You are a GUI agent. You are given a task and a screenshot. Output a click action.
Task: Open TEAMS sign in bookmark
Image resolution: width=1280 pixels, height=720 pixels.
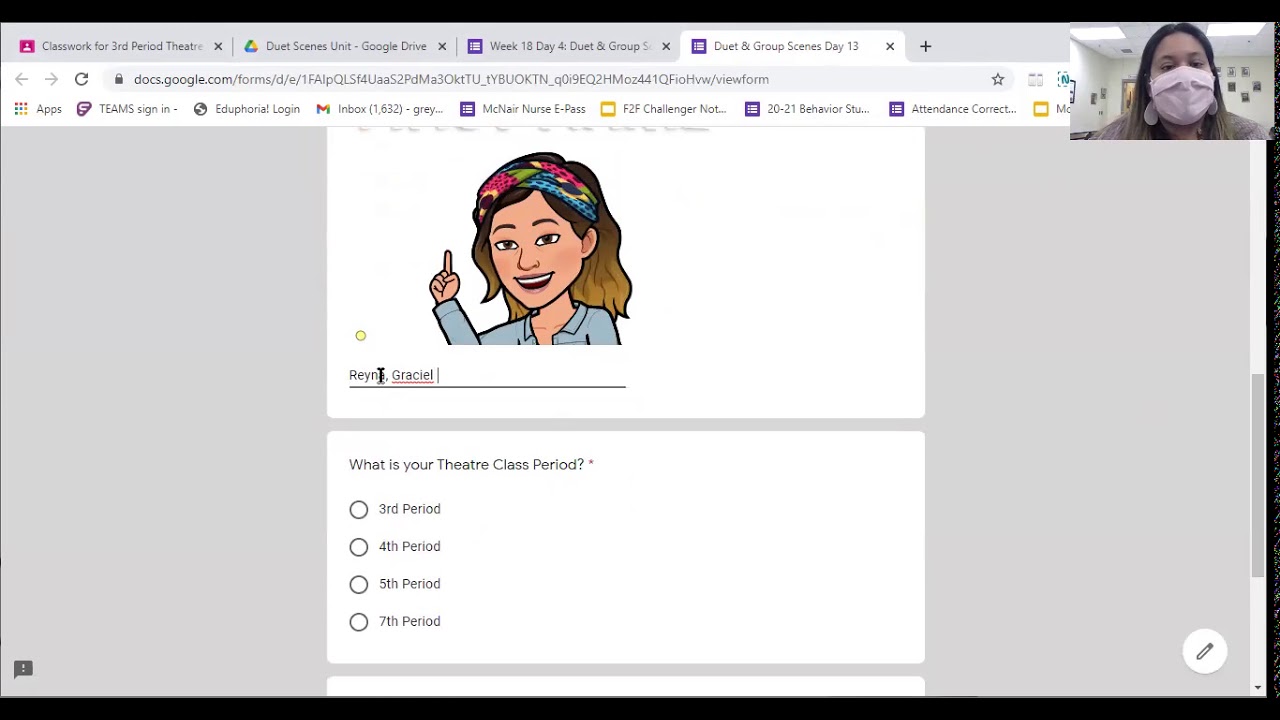click(128, 109)
